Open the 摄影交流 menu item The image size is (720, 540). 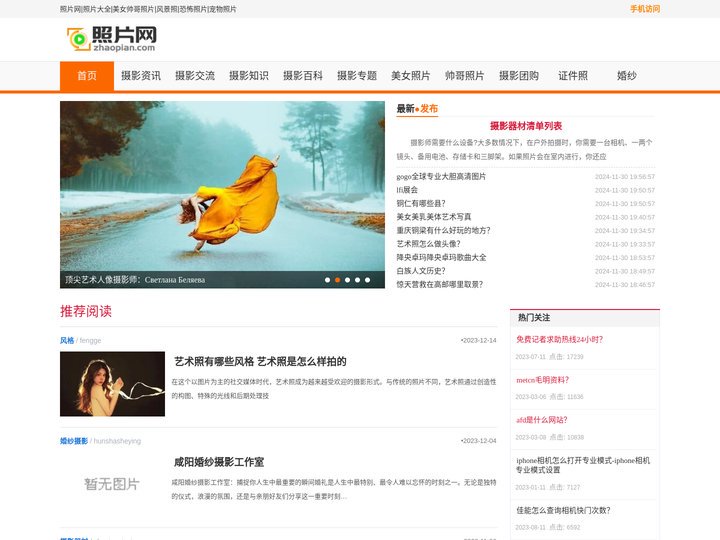[x=195, y=76]
